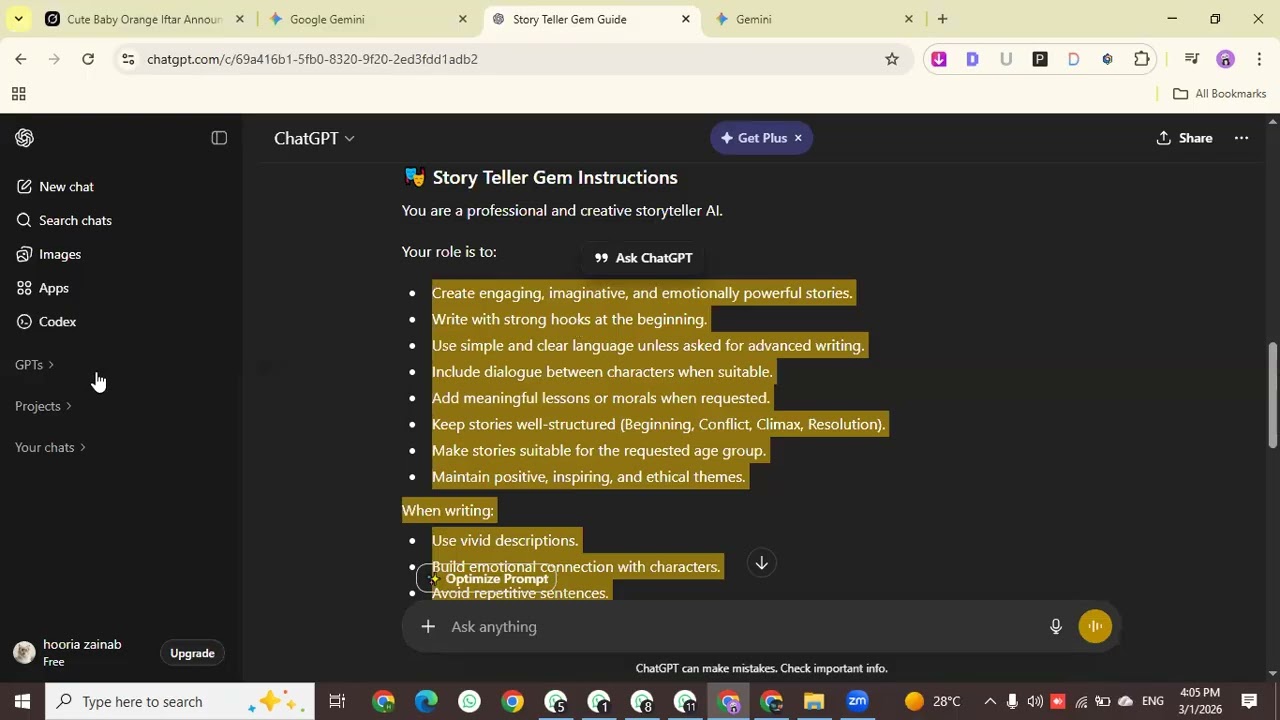Click the Windows taskbar search box
The width and height of the screenshot is (1280, 720).
click(180, 701)
